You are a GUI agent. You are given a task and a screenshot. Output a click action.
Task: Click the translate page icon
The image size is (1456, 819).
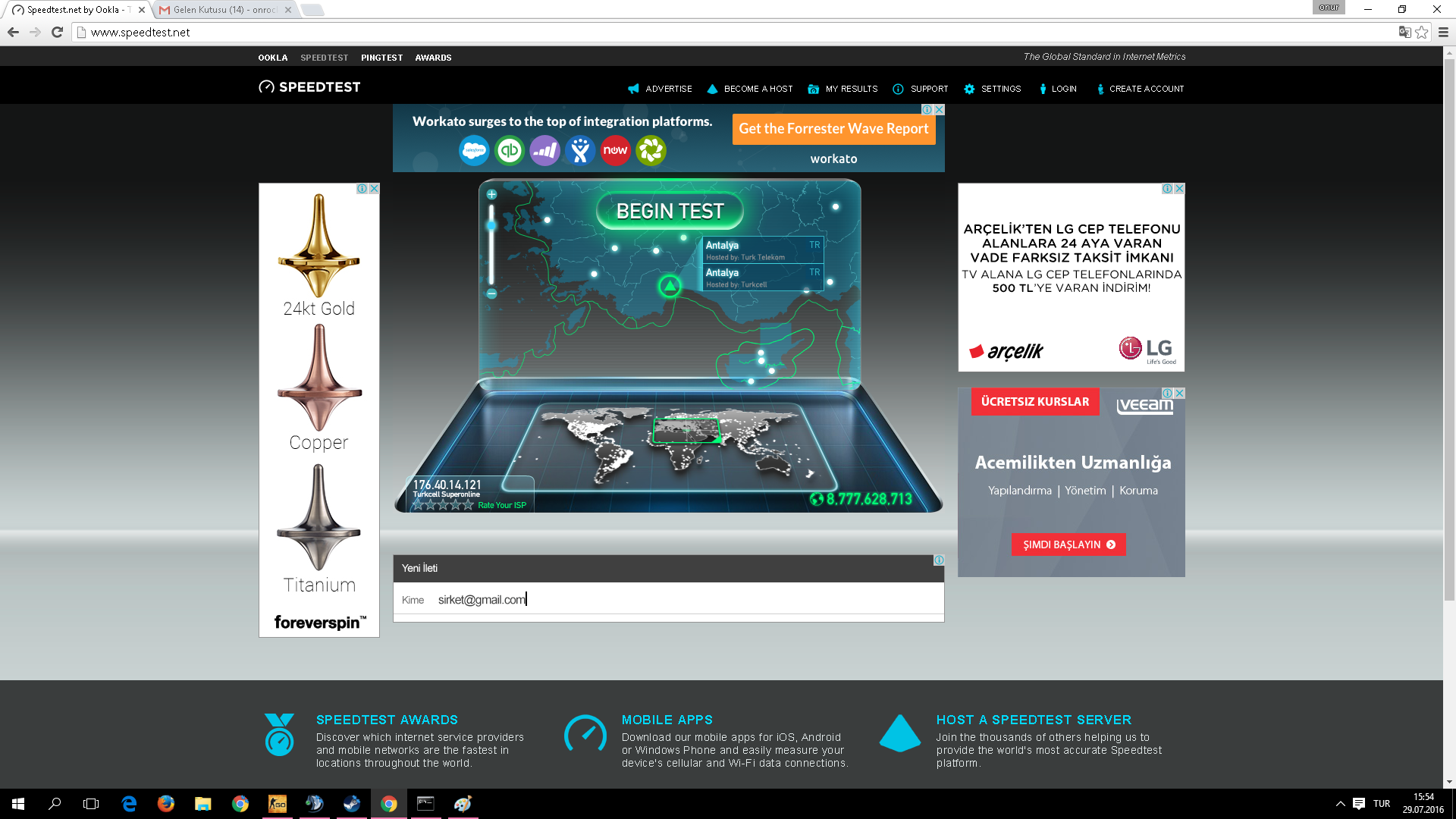pyautogui.click(x=1404, y=32)
